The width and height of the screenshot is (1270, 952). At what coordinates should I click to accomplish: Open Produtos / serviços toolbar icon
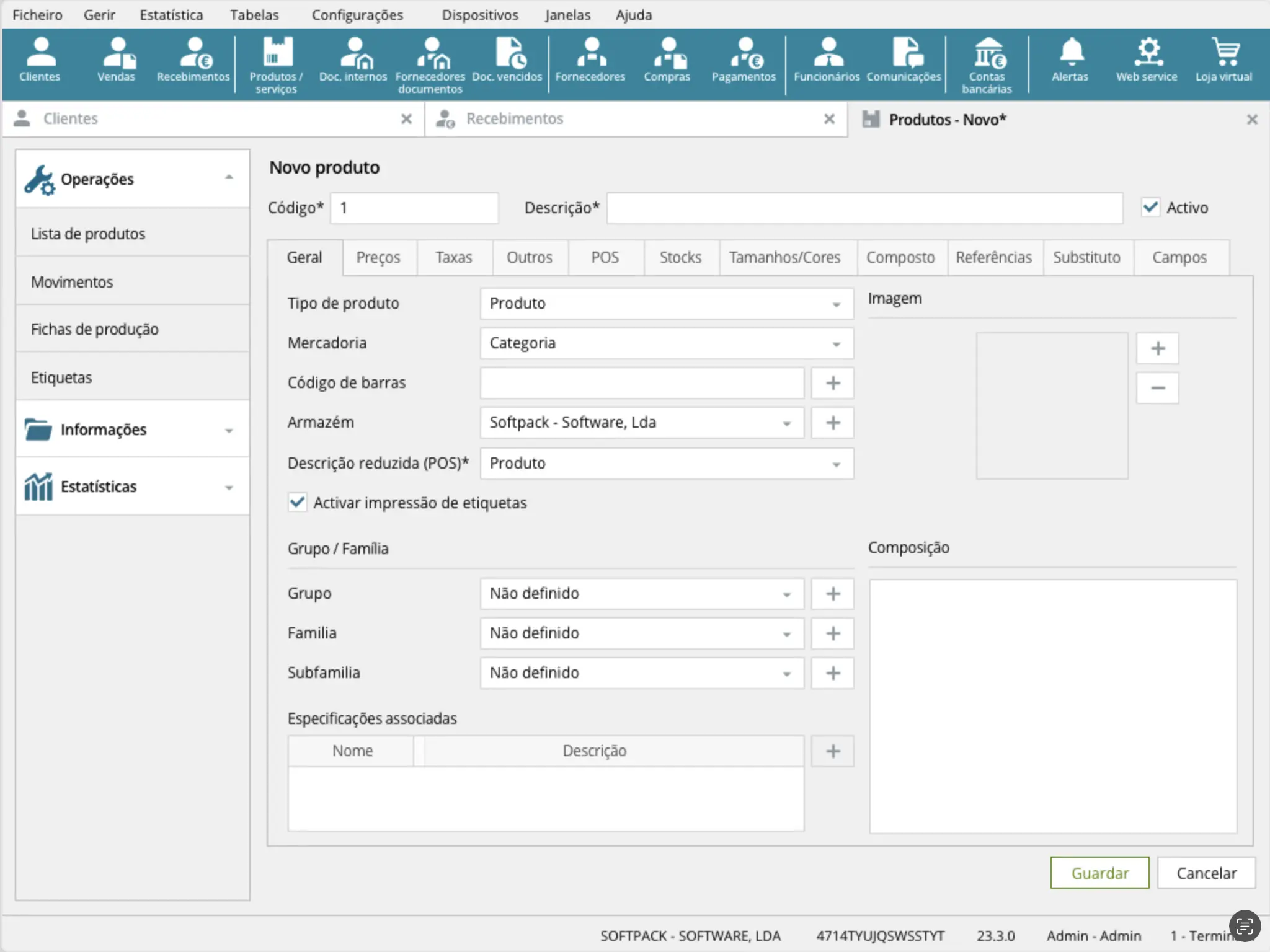(x=277, y=65)
